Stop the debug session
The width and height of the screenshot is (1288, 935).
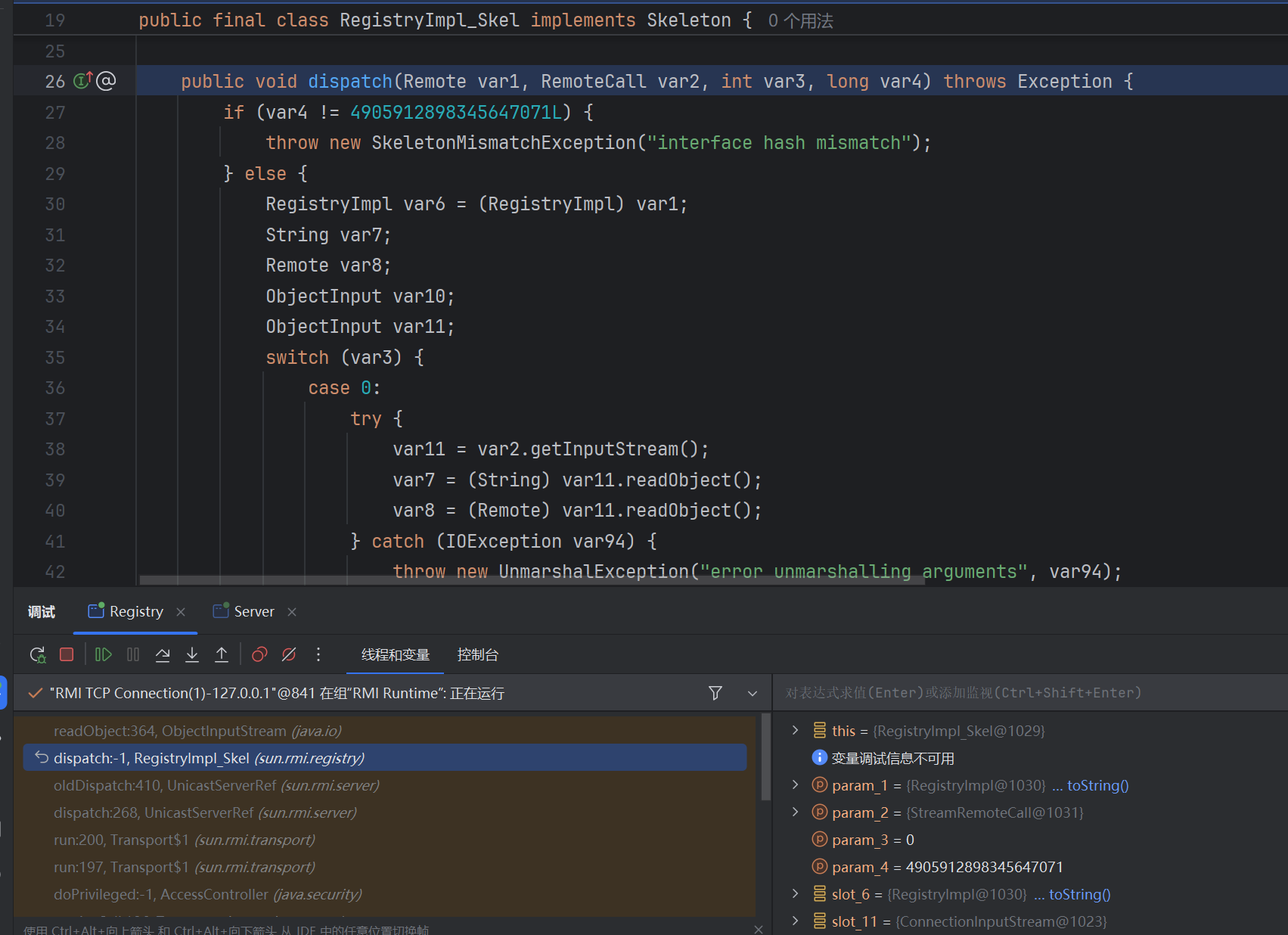coord(67,654)
